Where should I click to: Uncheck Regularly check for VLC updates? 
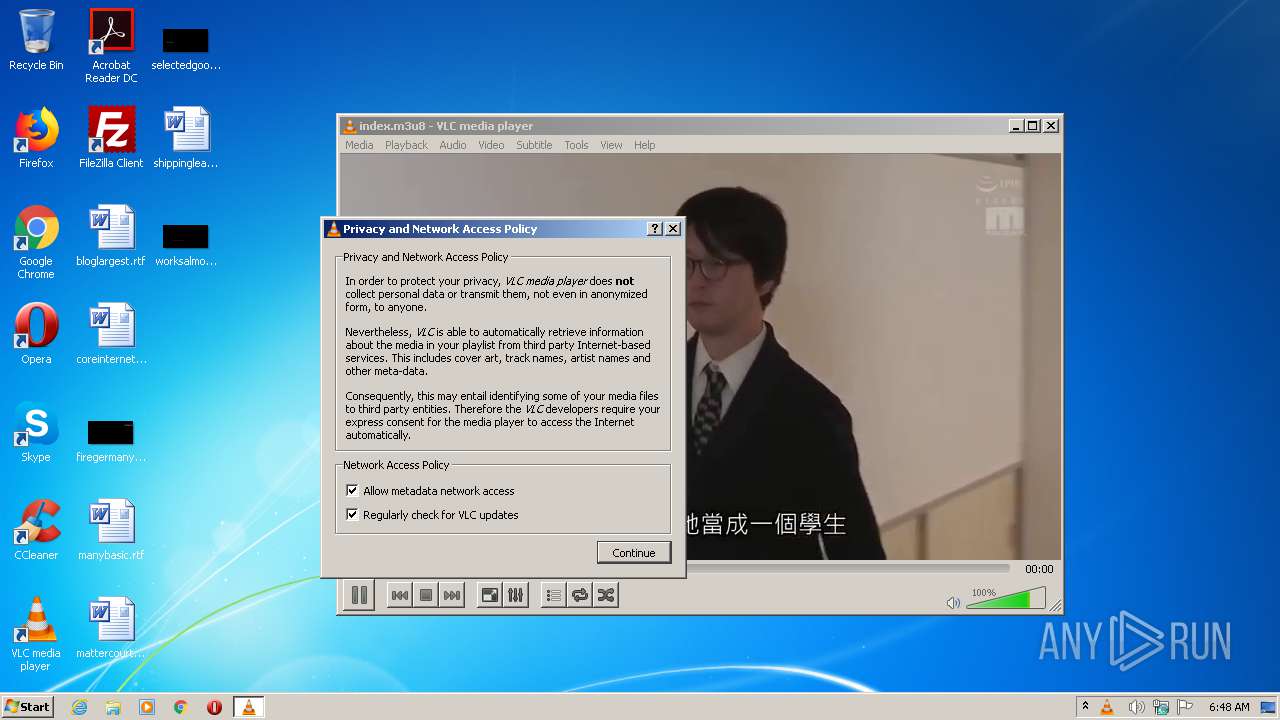(x=352, y=515)
